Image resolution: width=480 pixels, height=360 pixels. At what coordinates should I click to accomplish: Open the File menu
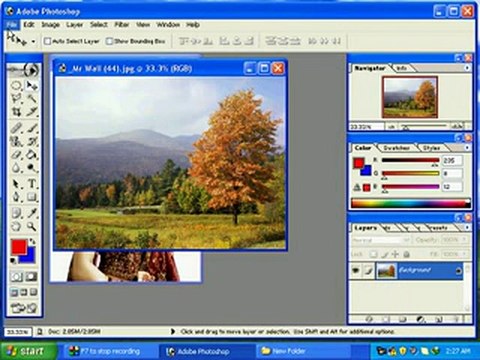click(12, 25)
